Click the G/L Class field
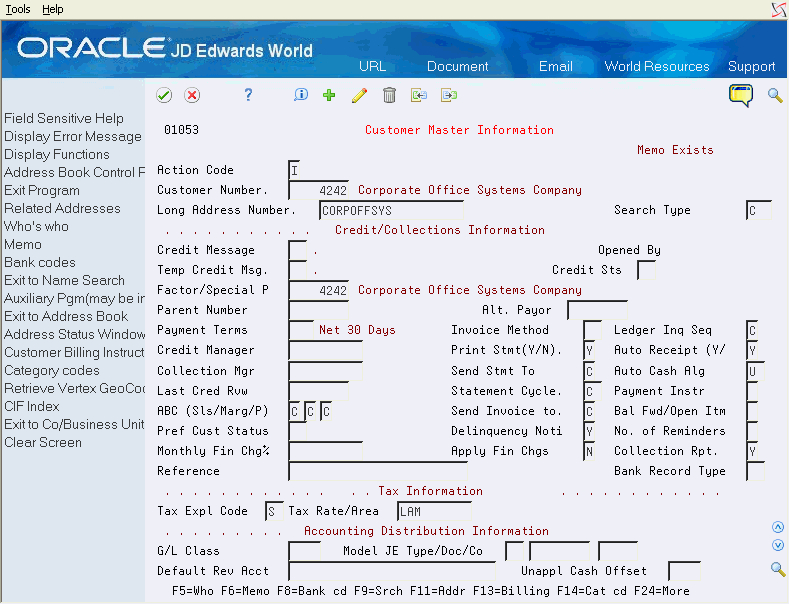Viewport: 789px width, 604px height. point(304,552)
